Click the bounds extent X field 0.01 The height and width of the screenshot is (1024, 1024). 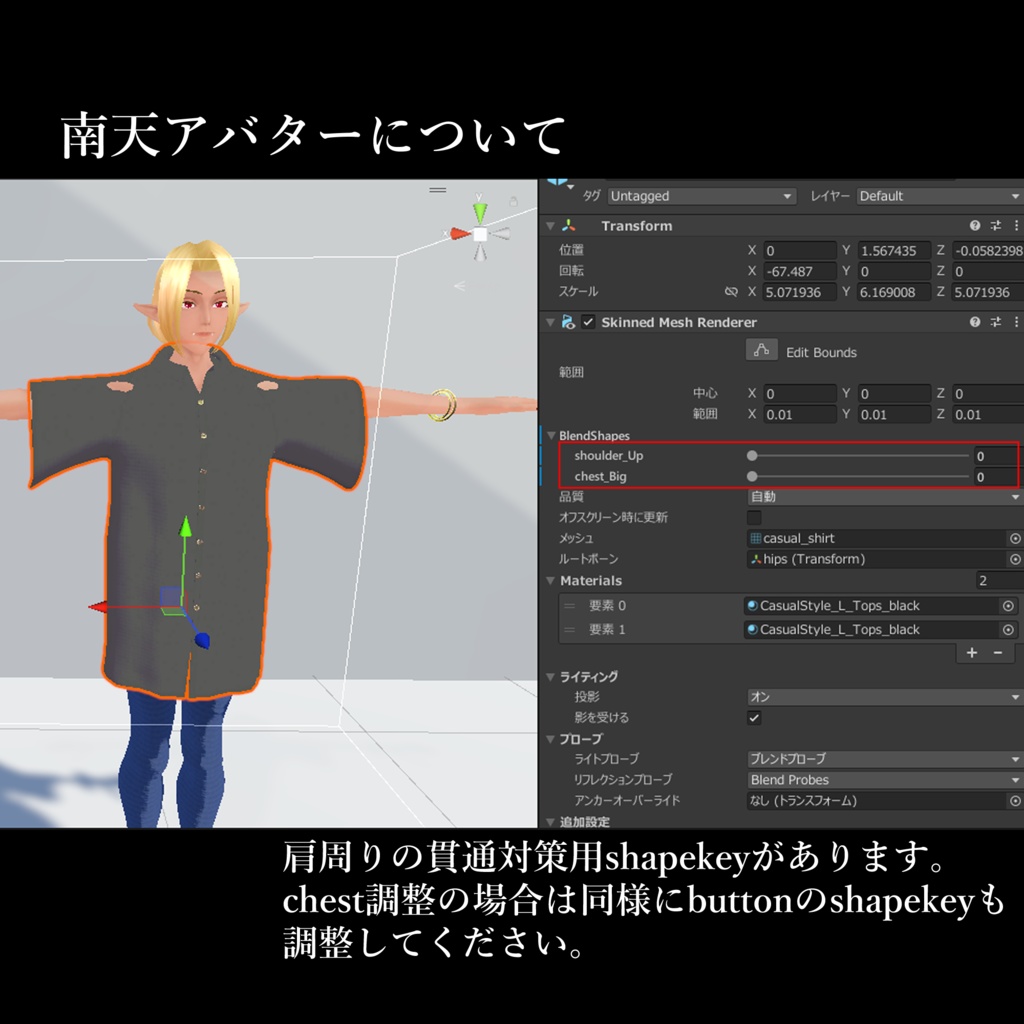pyautogui.click(x=799, y=414)
